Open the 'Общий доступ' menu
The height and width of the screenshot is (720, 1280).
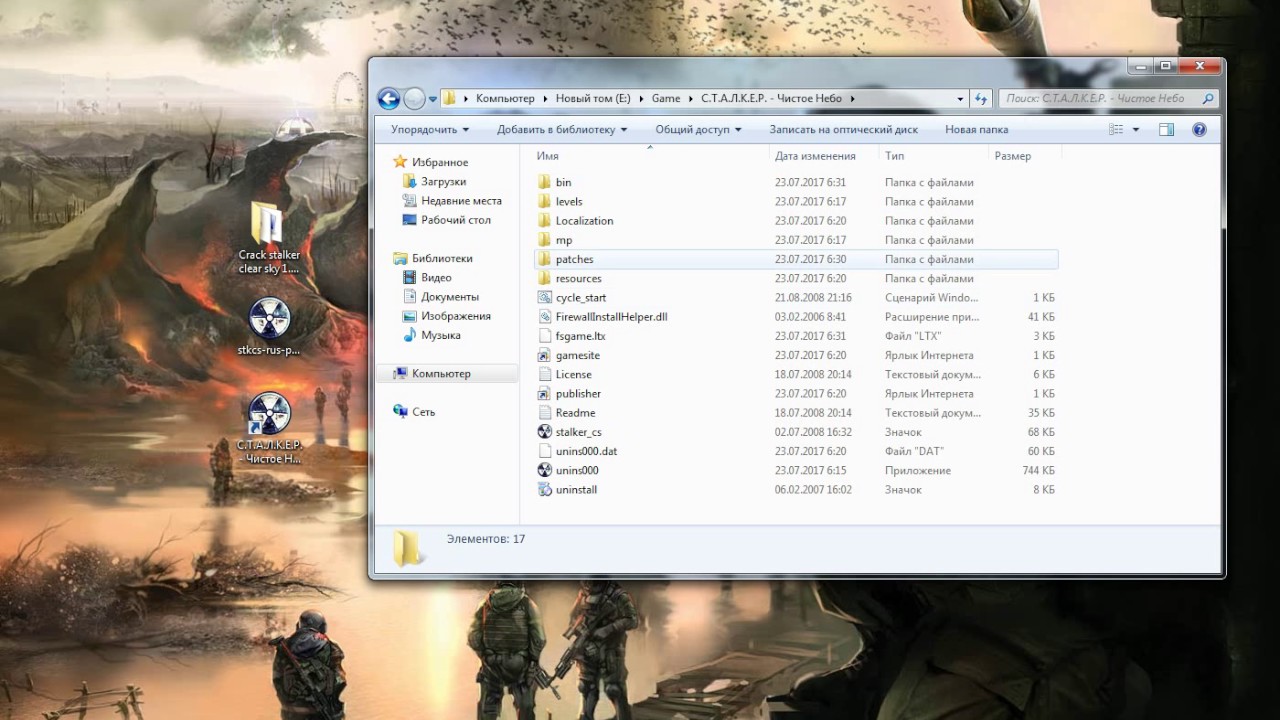coord(698,130)
